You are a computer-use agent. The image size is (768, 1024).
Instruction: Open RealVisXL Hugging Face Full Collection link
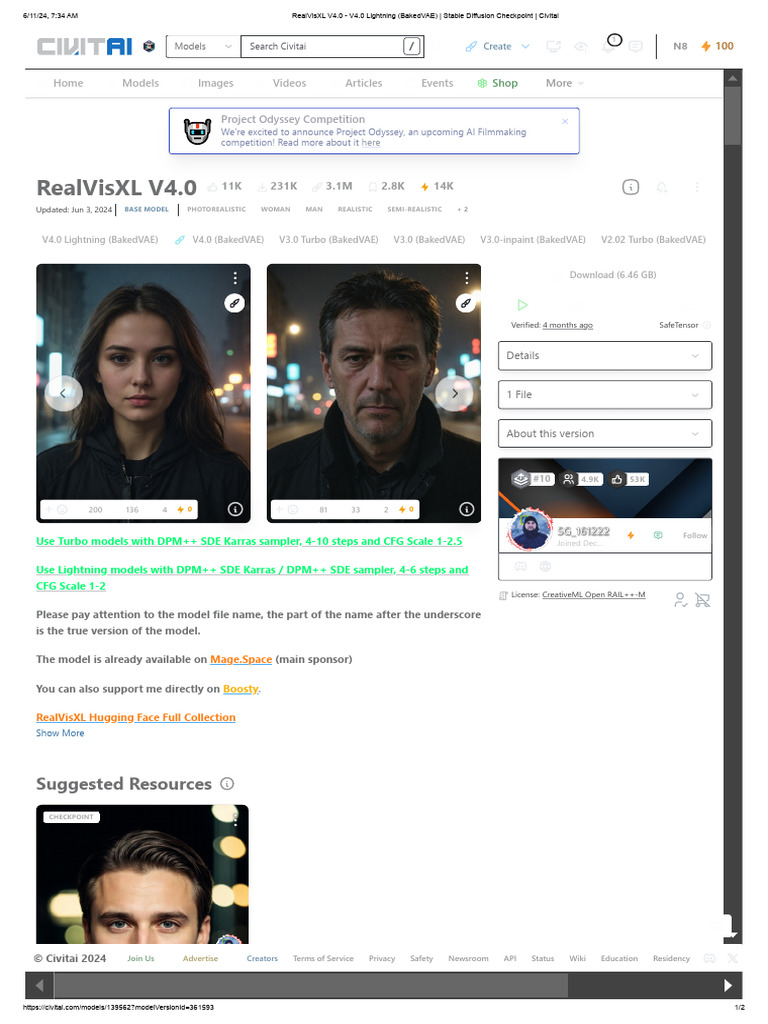(136, 718)
